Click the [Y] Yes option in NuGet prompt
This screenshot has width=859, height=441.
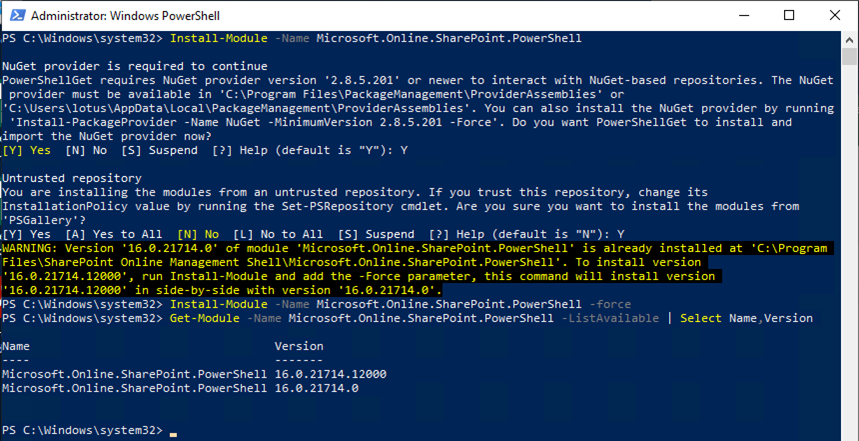(26, 150)
